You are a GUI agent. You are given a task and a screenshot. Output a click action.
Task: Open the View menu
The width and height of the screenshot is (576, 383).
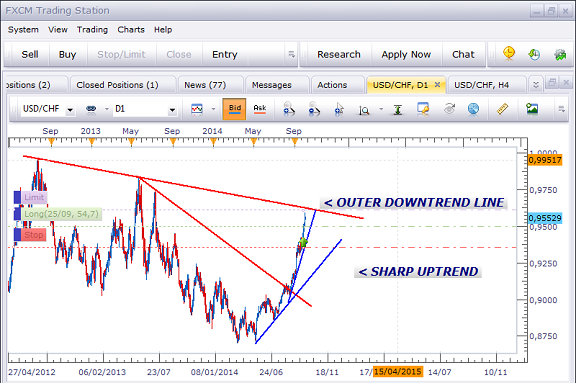pyautogui.click(x=58, y=30)
